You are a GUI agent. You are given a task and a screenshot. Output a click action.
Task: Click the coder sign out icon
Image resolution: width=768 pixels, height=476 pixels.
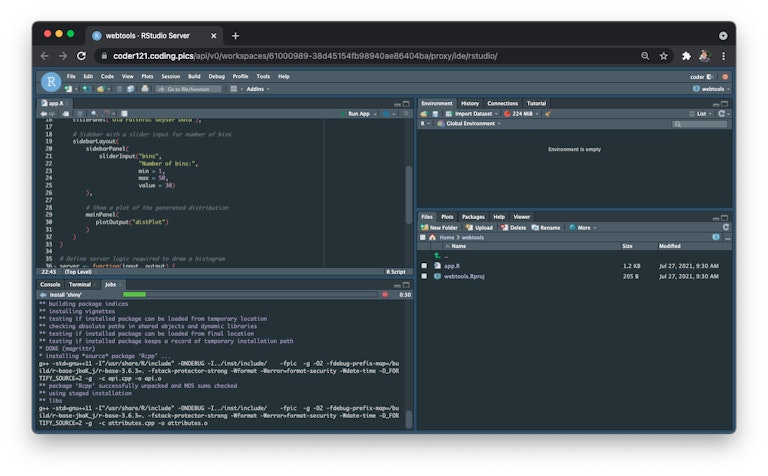coord(709,77)
